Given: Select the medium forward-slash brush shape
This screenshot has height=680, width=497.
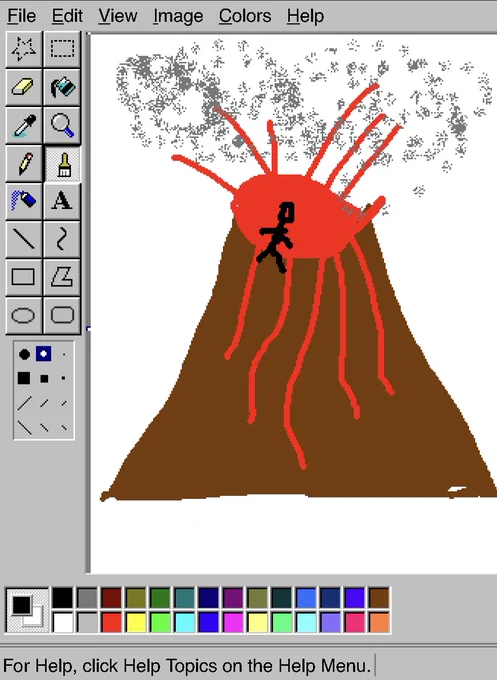Looking at the screenshot, I should coord(44,403).
